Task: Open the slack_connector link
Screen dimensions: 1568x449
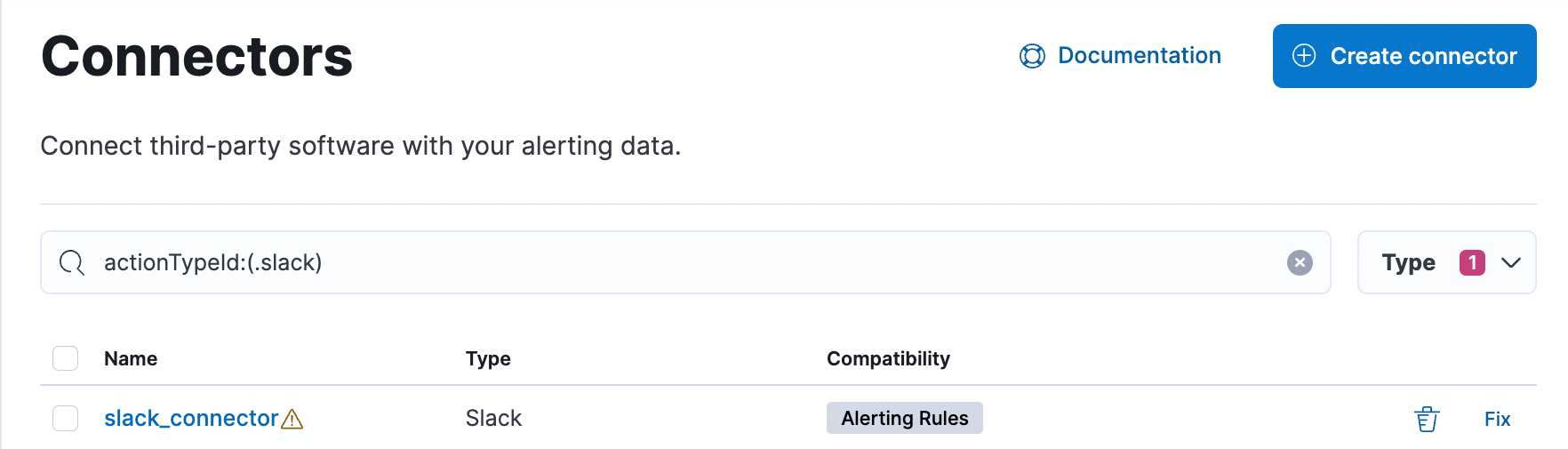Action: [191, 418]
